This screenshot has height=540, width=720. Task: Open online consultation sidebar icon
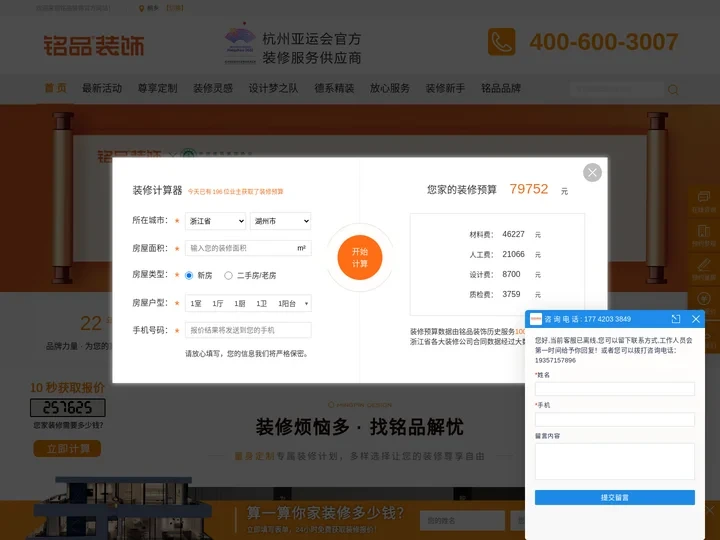click(x=703, y=202)
